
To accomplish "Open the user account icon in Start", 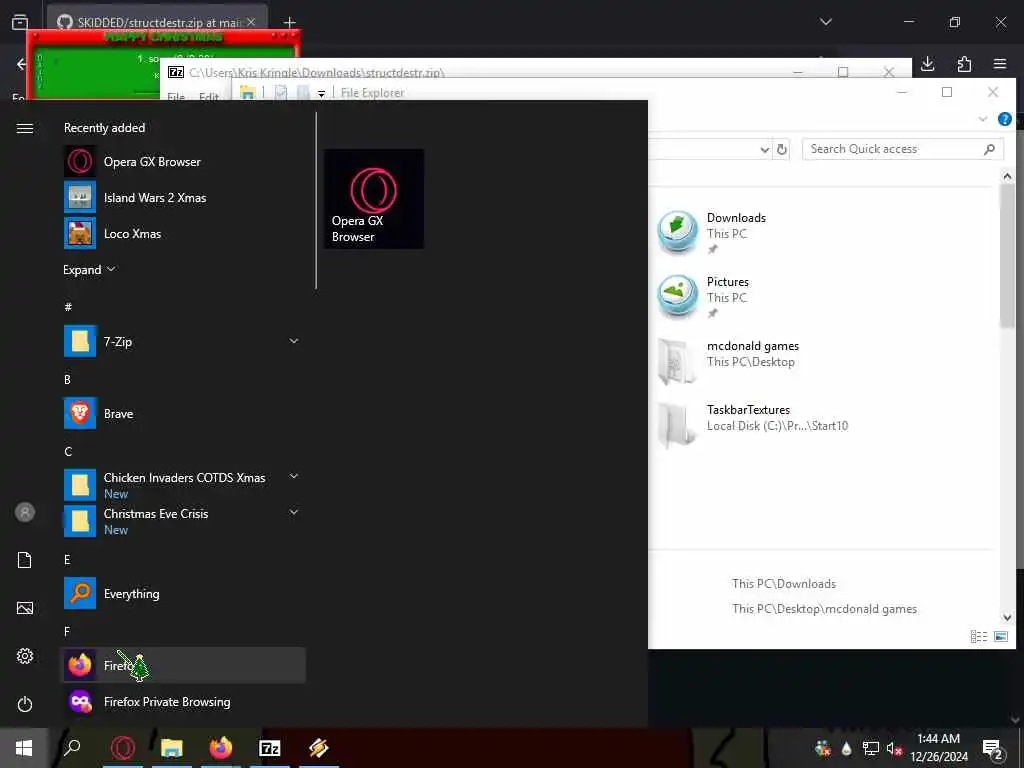I will (x=25, y=512).
